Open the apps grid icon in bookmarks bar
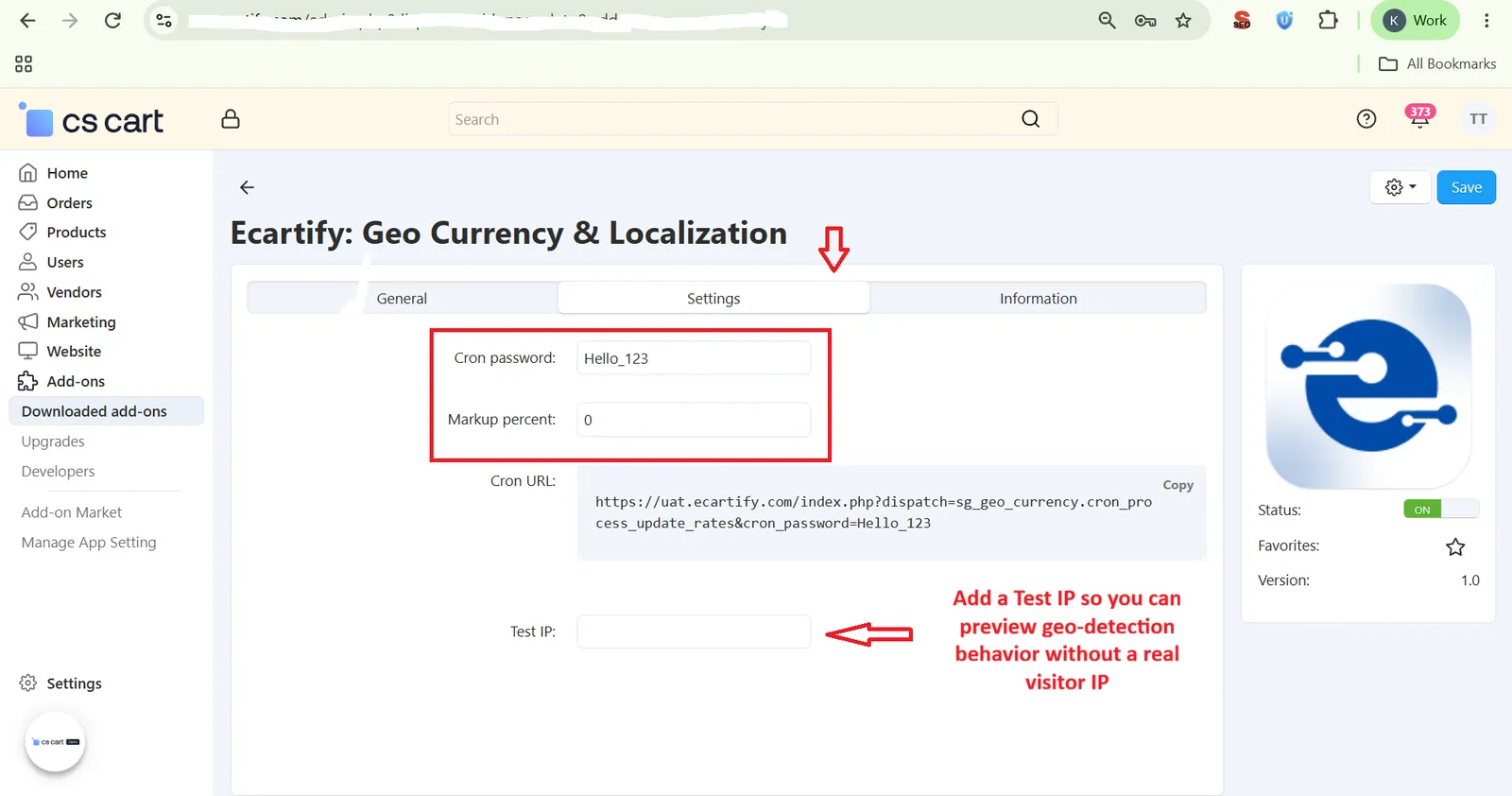 click(x=24, y=63)
